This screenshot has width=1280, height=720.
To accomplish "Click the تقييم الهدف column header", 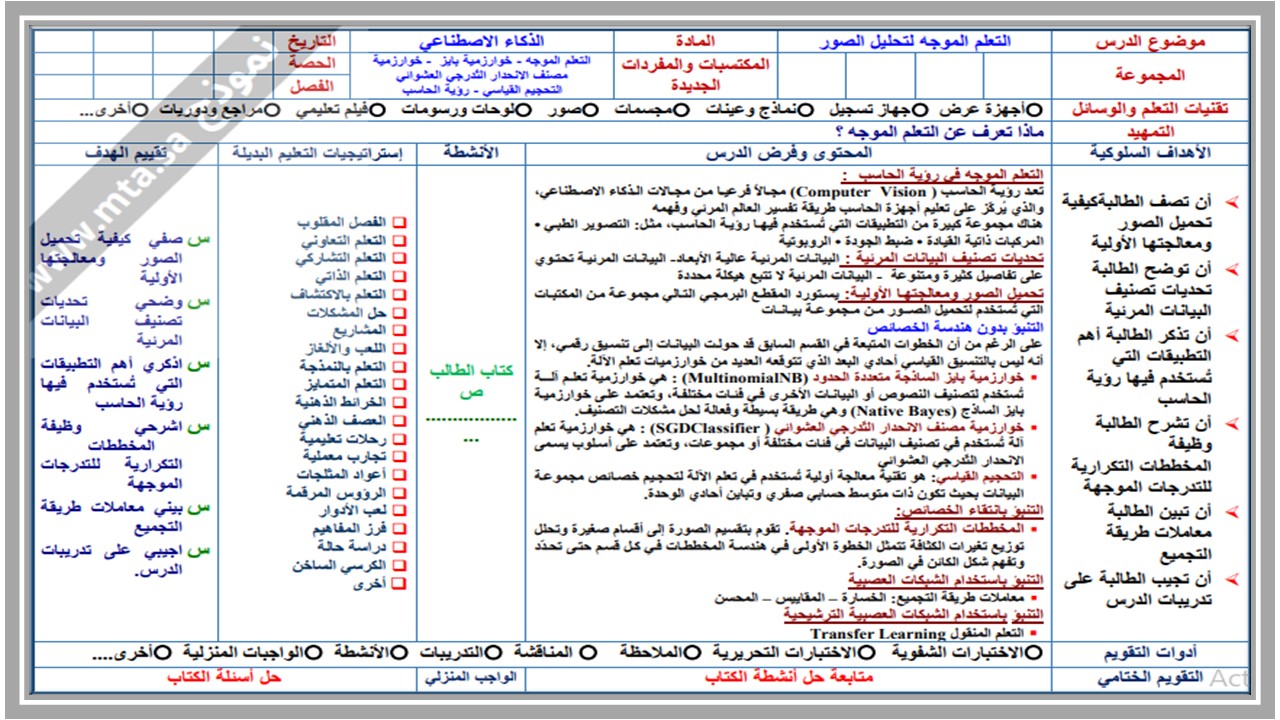I will [x=125, y=153].
